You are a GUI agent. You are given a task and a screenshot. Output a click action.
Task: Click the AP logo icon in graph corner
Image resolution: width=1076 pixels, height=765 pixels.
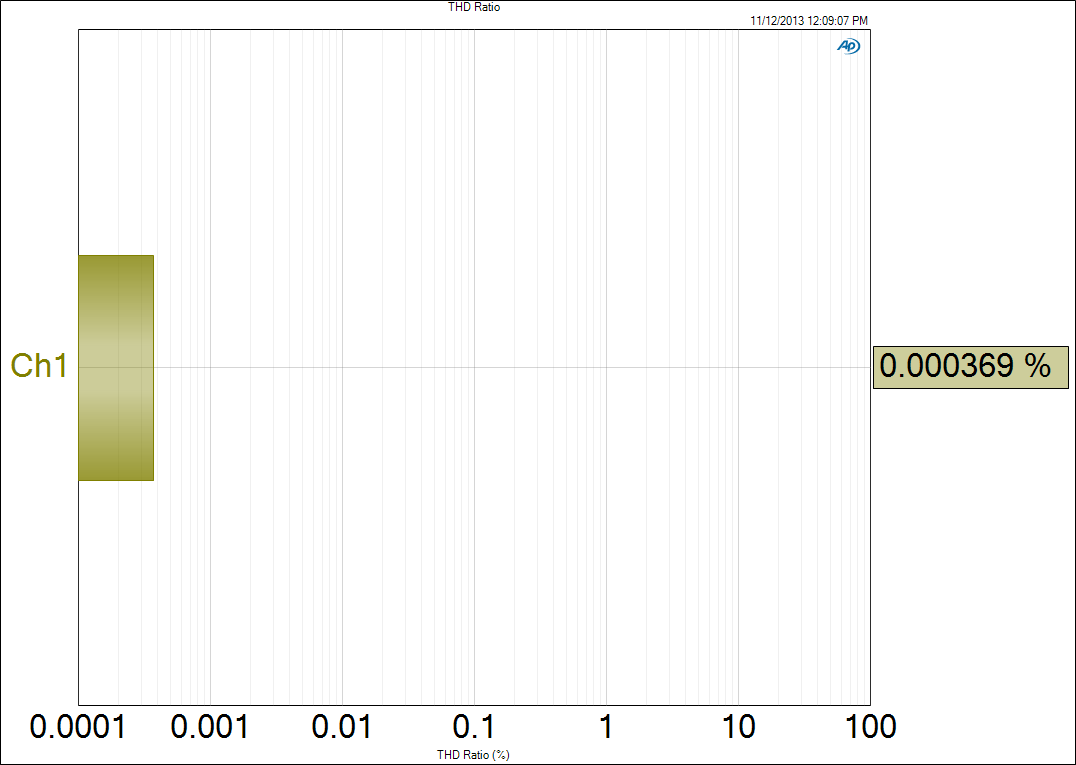848,46
